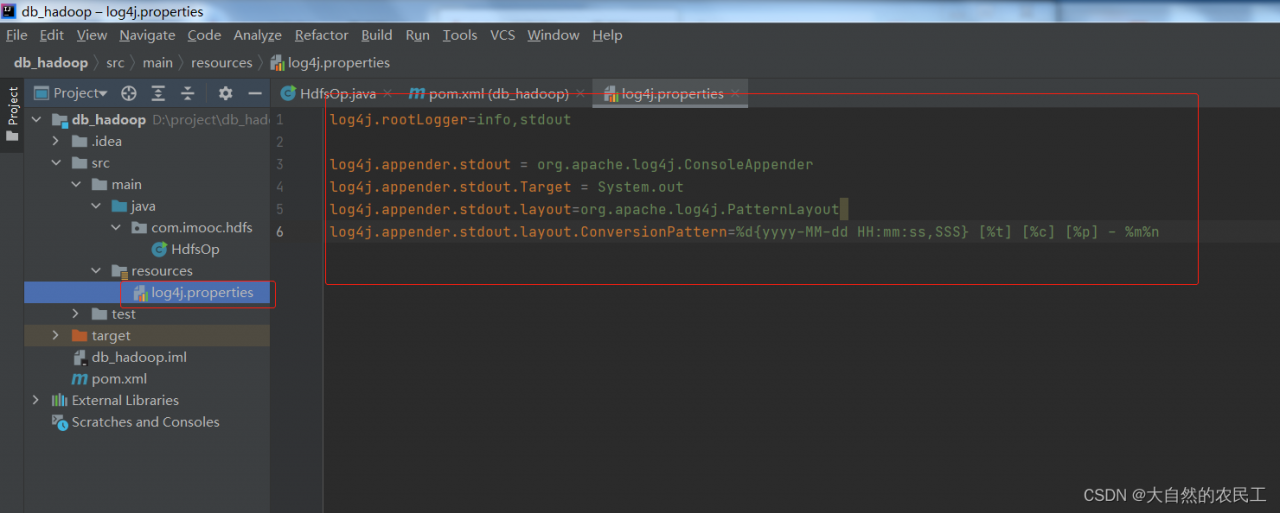1280x513 pixels.
Task: Hide the Project panel with minus icon
Action: pyautogui.click(x=255, y=93)
